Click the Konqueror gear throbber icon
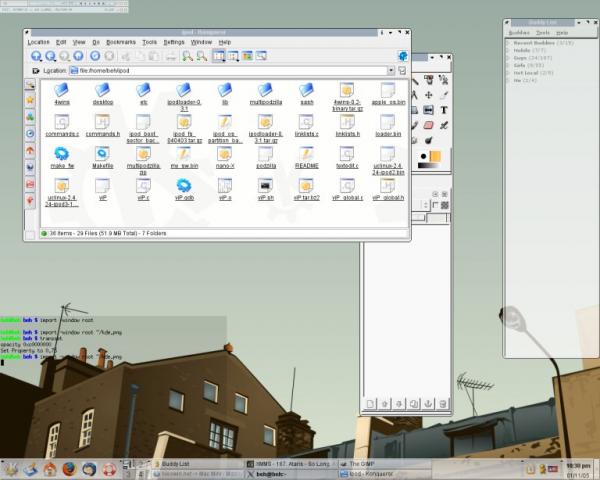600x480 pixels. click(x=403, y=56)
